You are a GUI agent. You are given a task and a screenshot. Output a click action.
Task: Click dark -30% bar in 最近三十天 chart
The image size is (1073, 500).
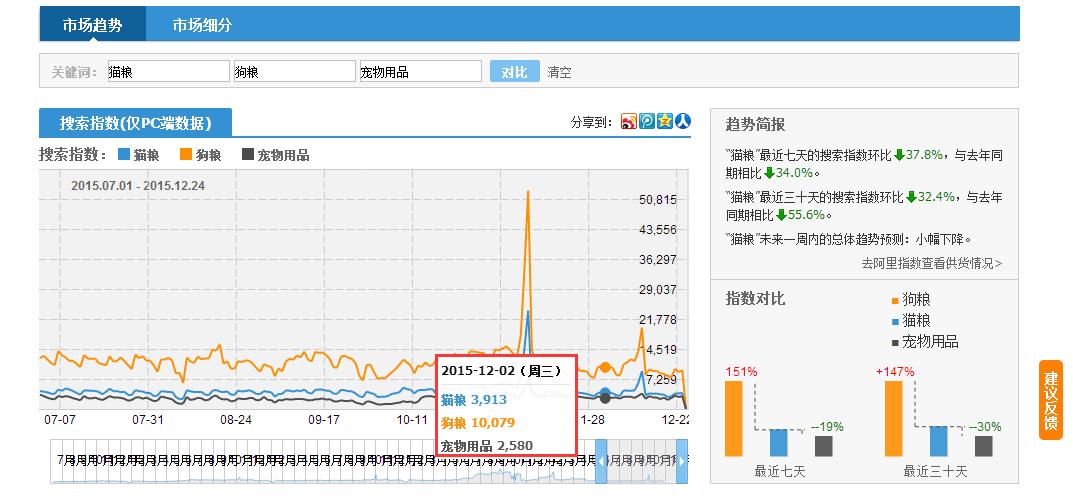[x=983, y=446]
